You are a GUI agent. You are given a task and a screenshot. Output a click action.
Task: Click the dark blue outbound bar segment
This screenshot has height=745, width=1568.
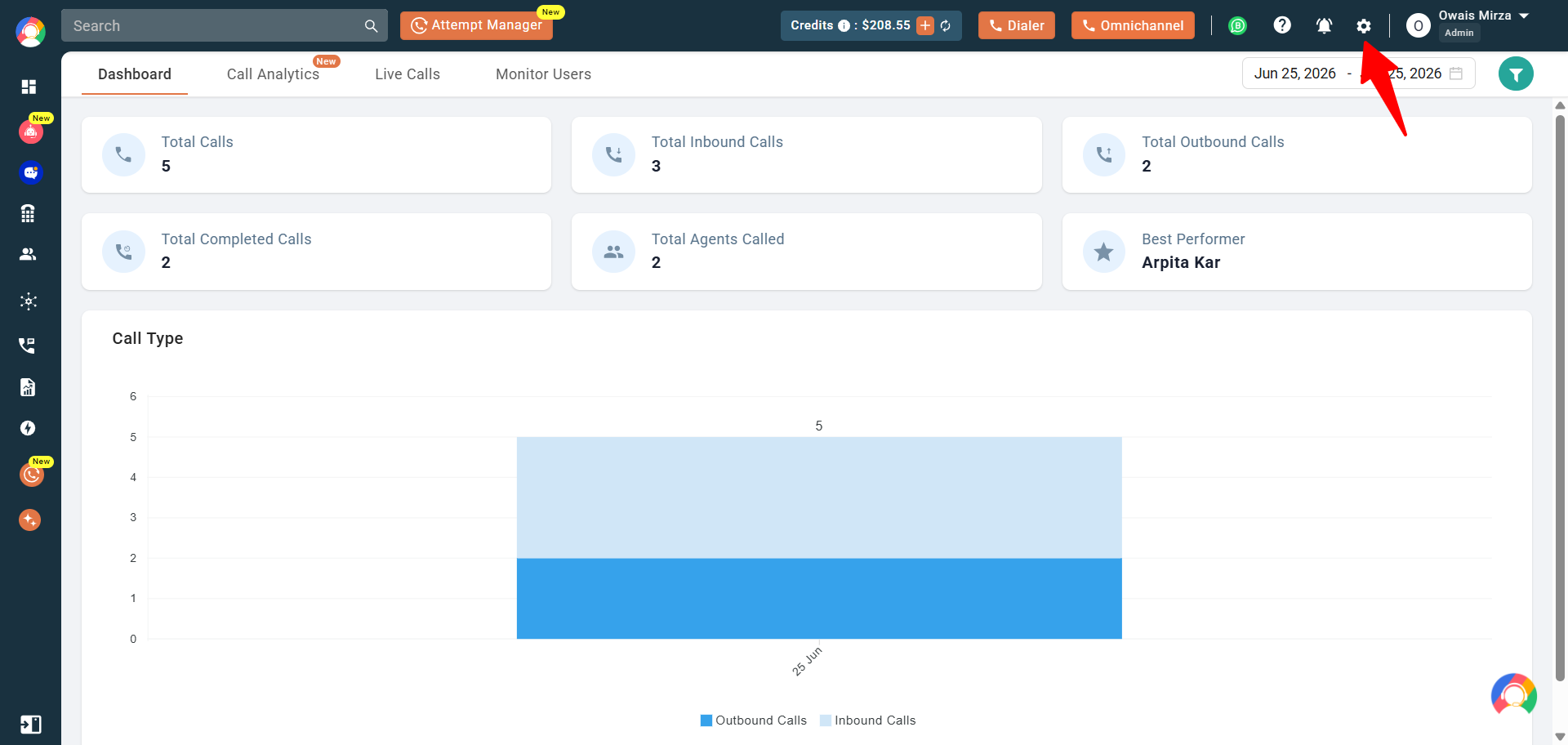(x=819, y=599)
